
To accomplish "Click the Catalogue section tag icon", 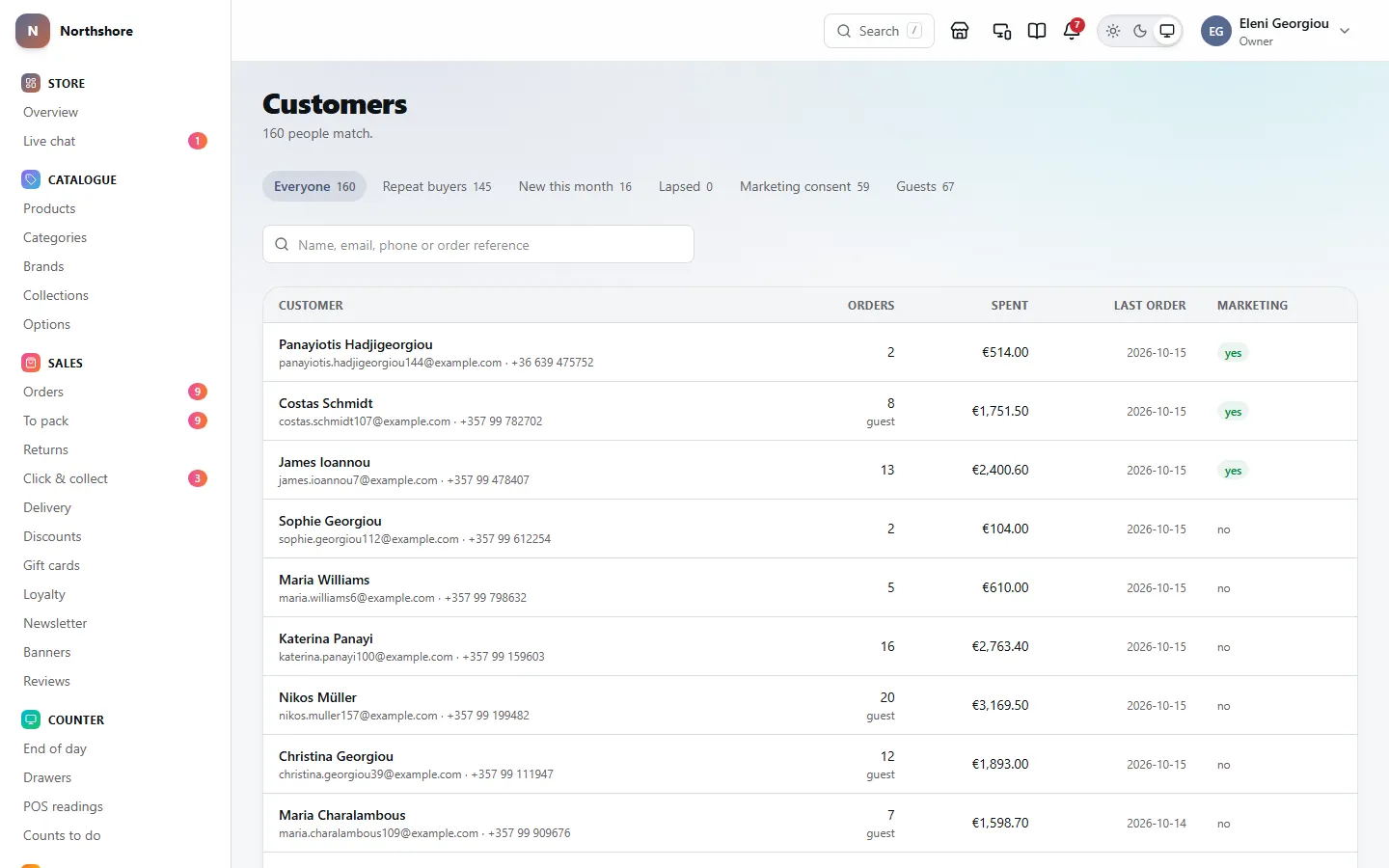I will (x=31, y=179).
